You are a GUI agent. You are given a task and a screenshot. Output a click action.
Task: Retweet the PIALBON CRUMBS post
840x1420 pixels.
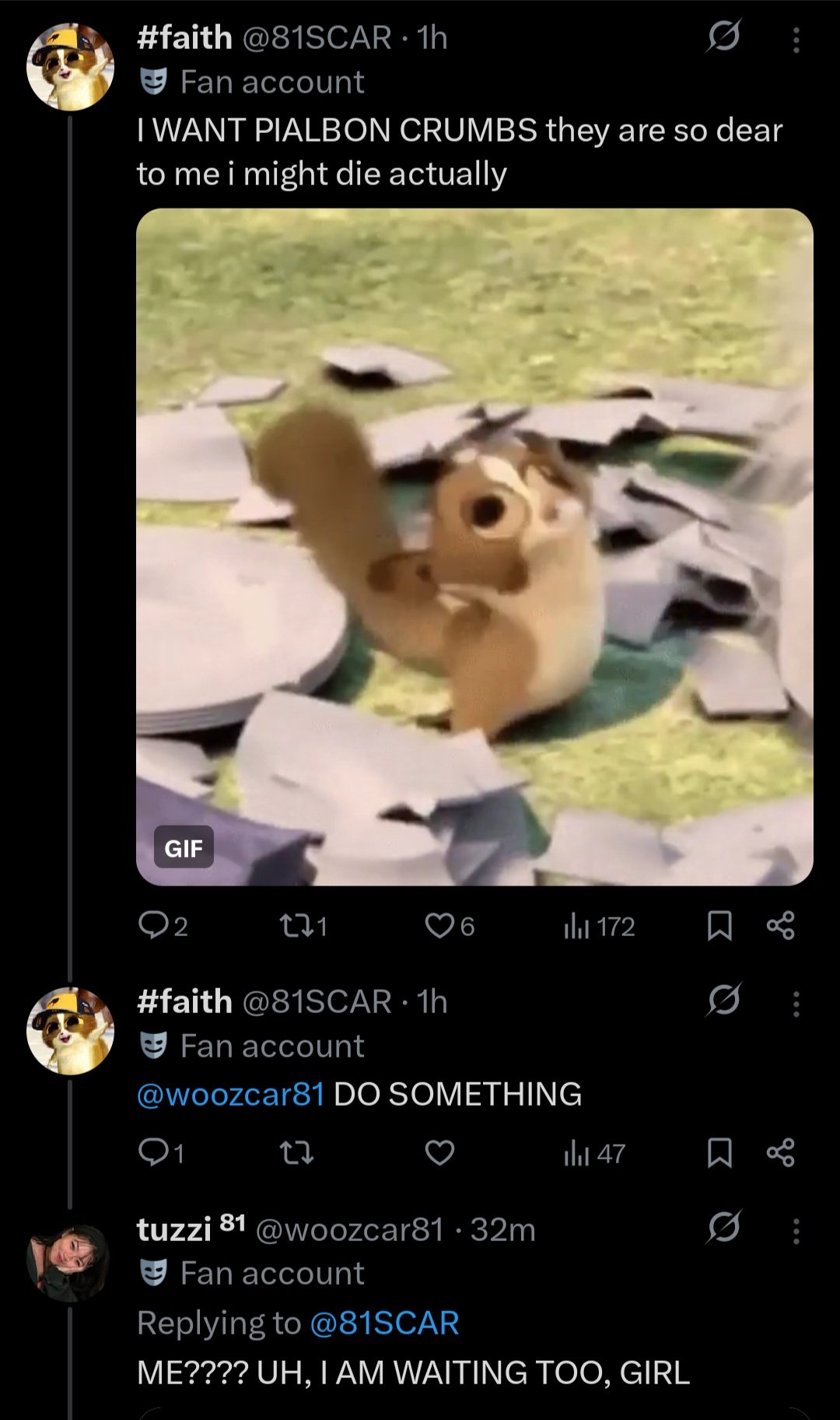pyautogui.click(x=296, y=925)
